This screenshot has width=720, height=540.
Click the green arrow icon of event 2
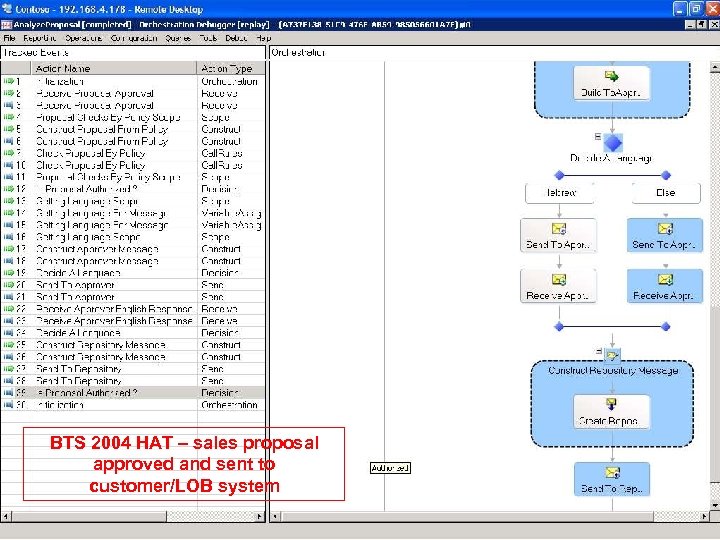coord(8,93)
